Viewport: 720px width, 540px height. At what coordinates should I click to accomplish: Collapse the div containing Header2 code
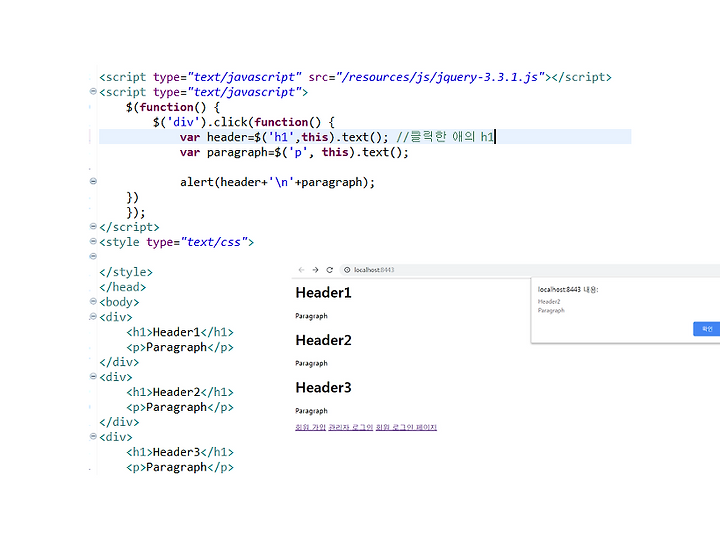(x=93, y=377)
